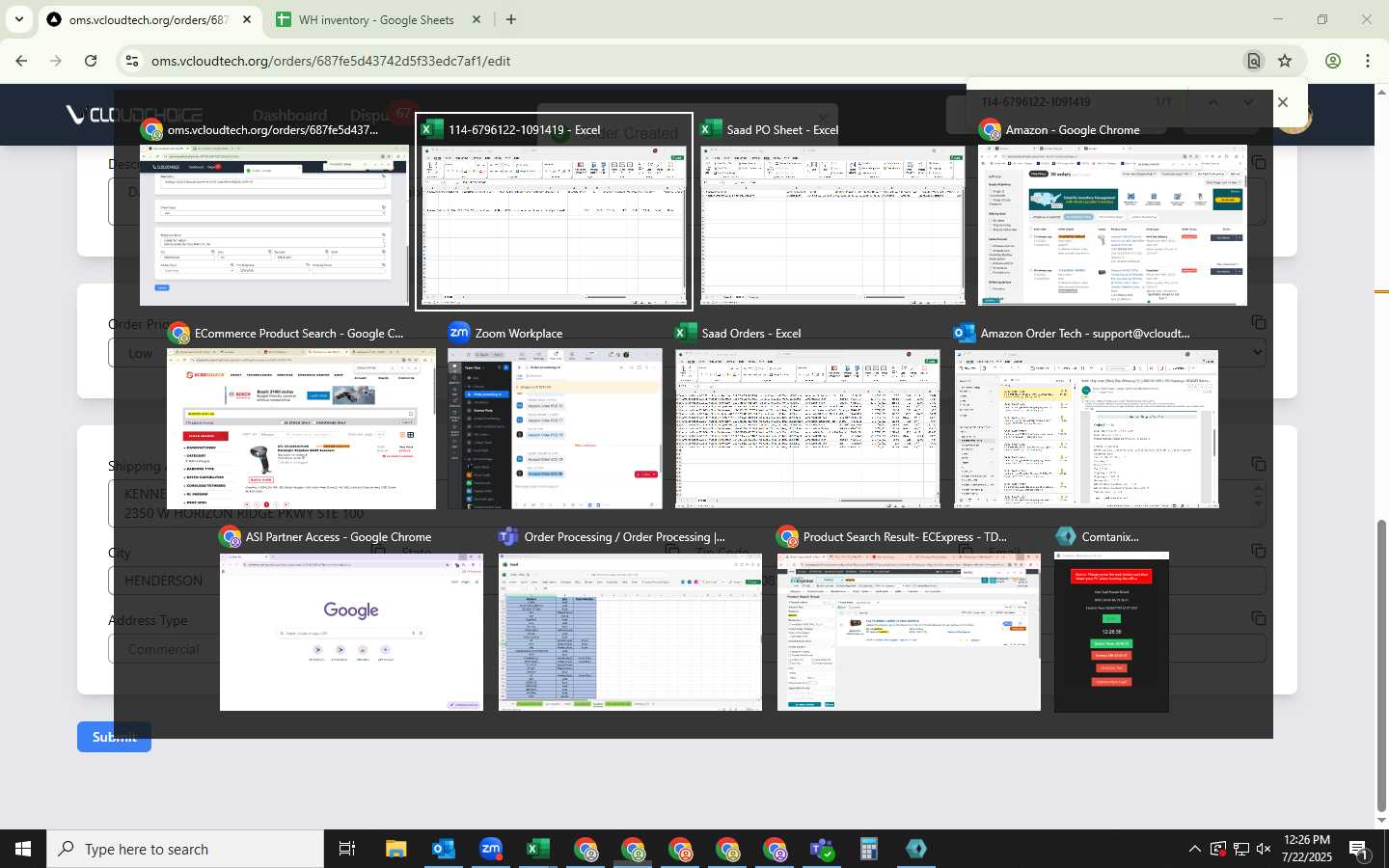Viewport: 1389px width, 868px height.
Task: Open Calculator from the taskbar
Action: click(x=869, y=849)
